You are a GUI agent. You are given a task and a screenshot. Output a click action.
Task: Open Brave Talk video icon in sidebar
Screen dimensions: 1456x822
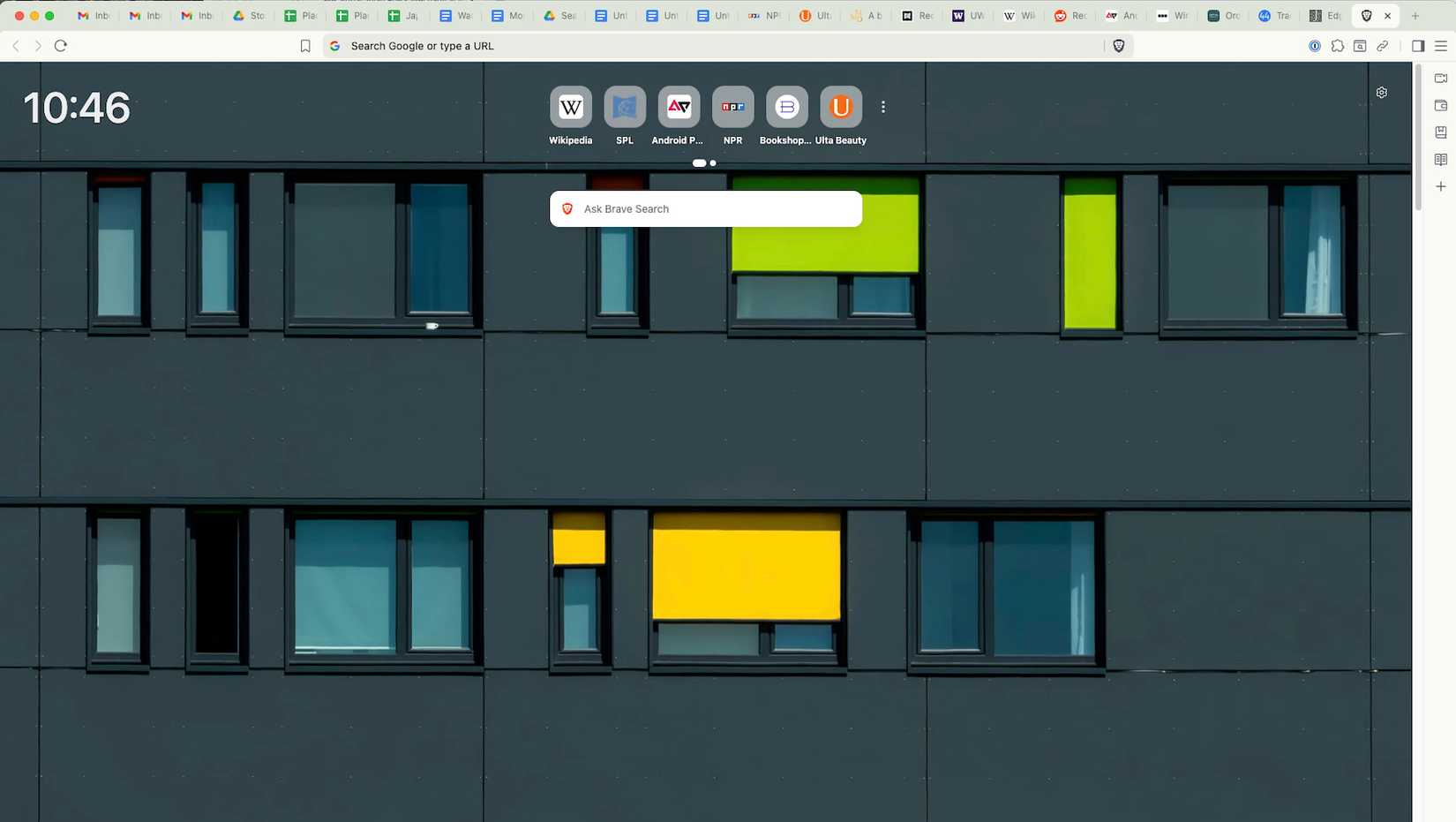click(1441, 79)
